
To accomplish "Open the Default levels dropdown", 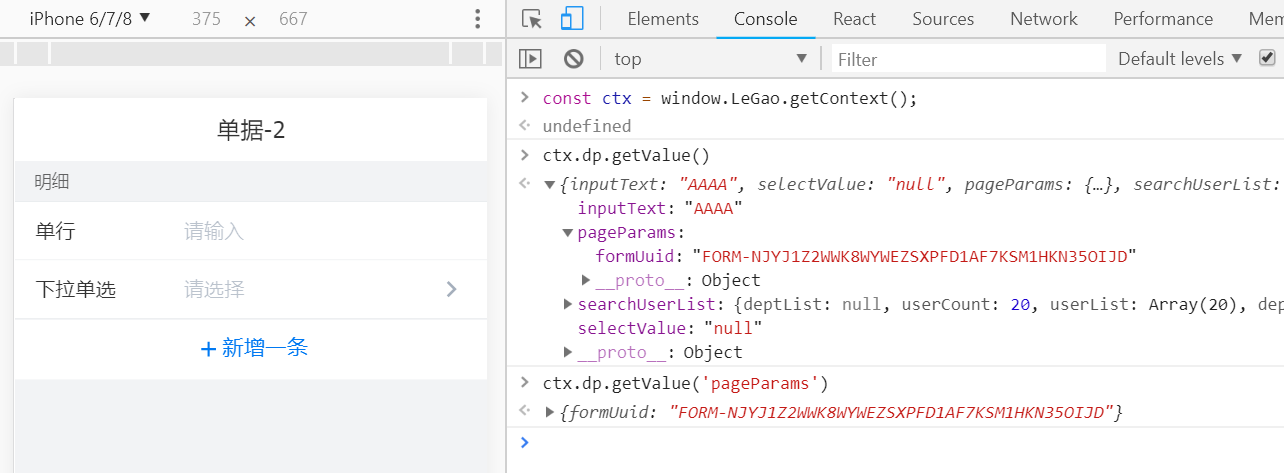I will 1180,59.
